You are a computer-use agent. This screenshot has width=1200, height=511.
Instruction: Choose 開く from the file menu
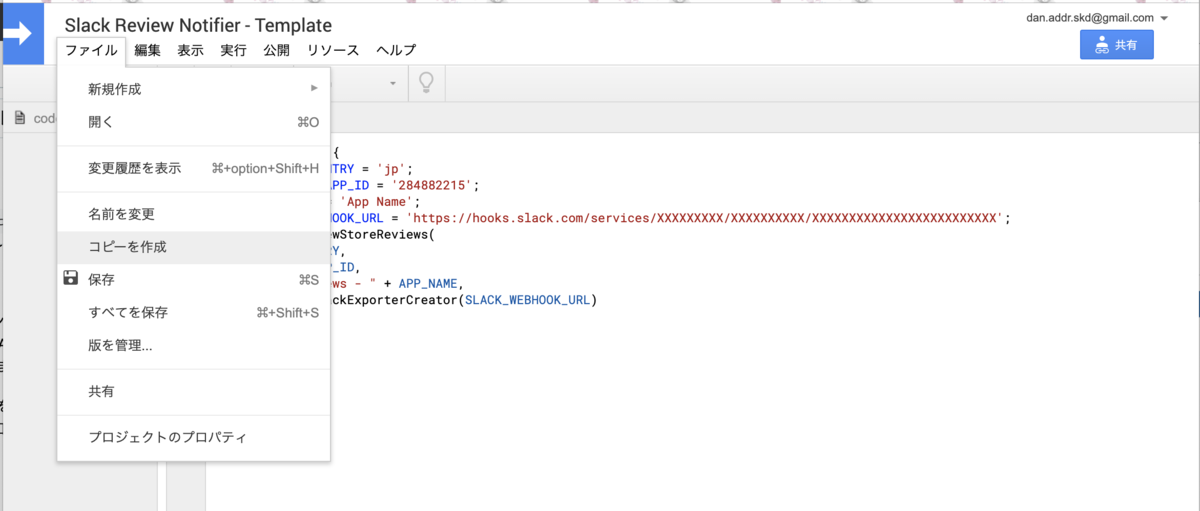point(194,122)
